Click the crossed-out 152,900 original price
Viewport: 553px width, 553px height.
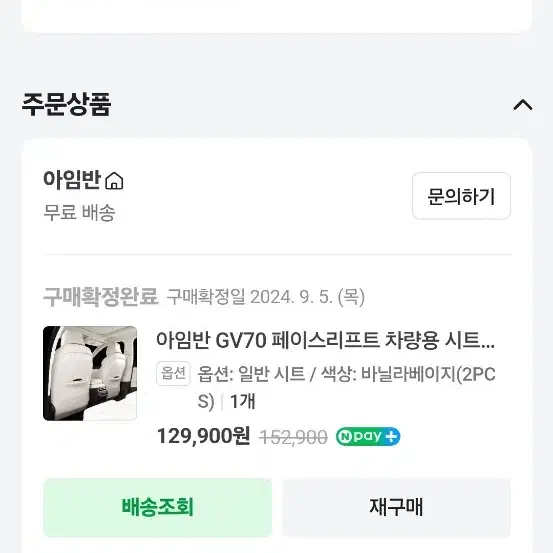pos(293,437)
